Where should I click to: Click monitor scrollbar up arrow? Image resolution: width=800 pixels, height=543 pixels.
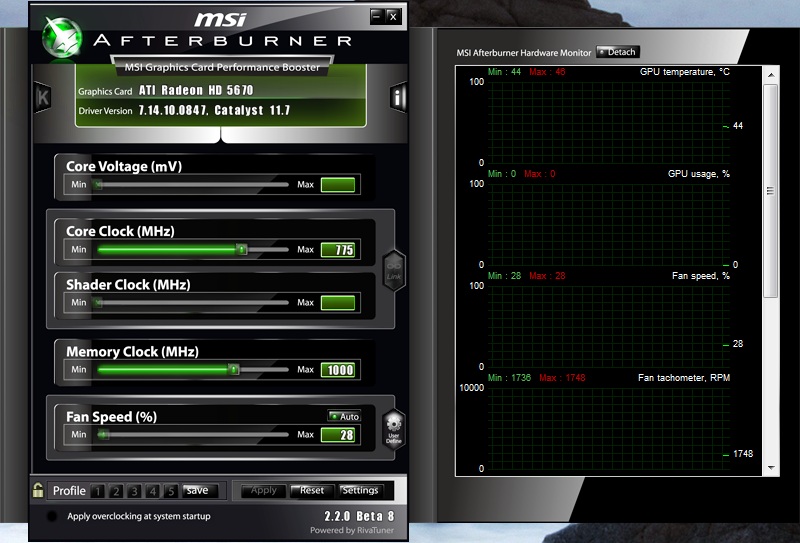click(771, 75)
